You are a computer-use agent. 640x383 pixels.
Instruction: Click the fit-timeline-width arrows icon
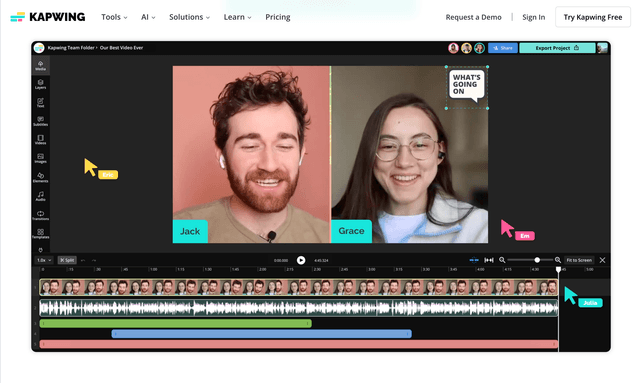tap(489, 260)
